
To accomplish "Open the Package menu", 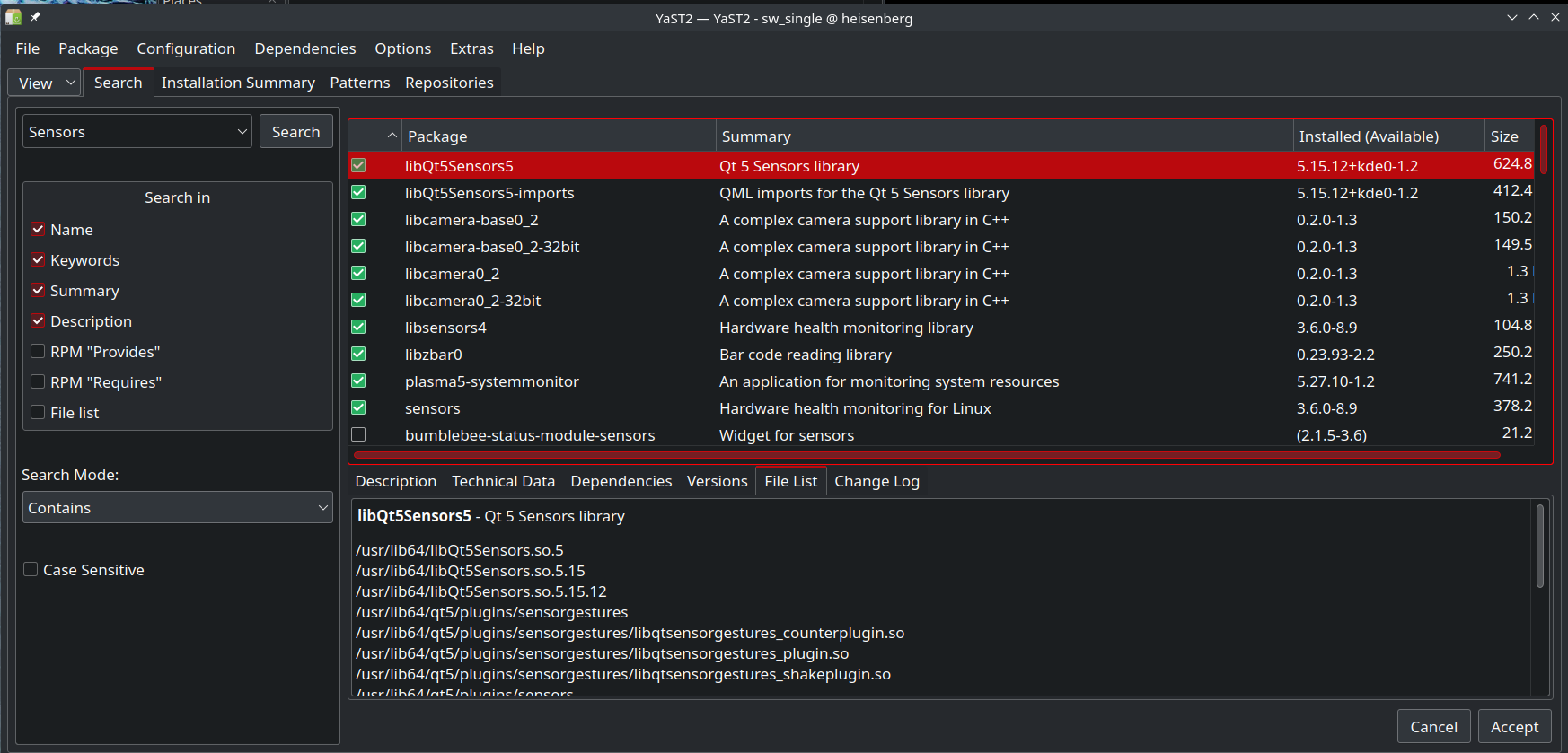I will 88,48.
